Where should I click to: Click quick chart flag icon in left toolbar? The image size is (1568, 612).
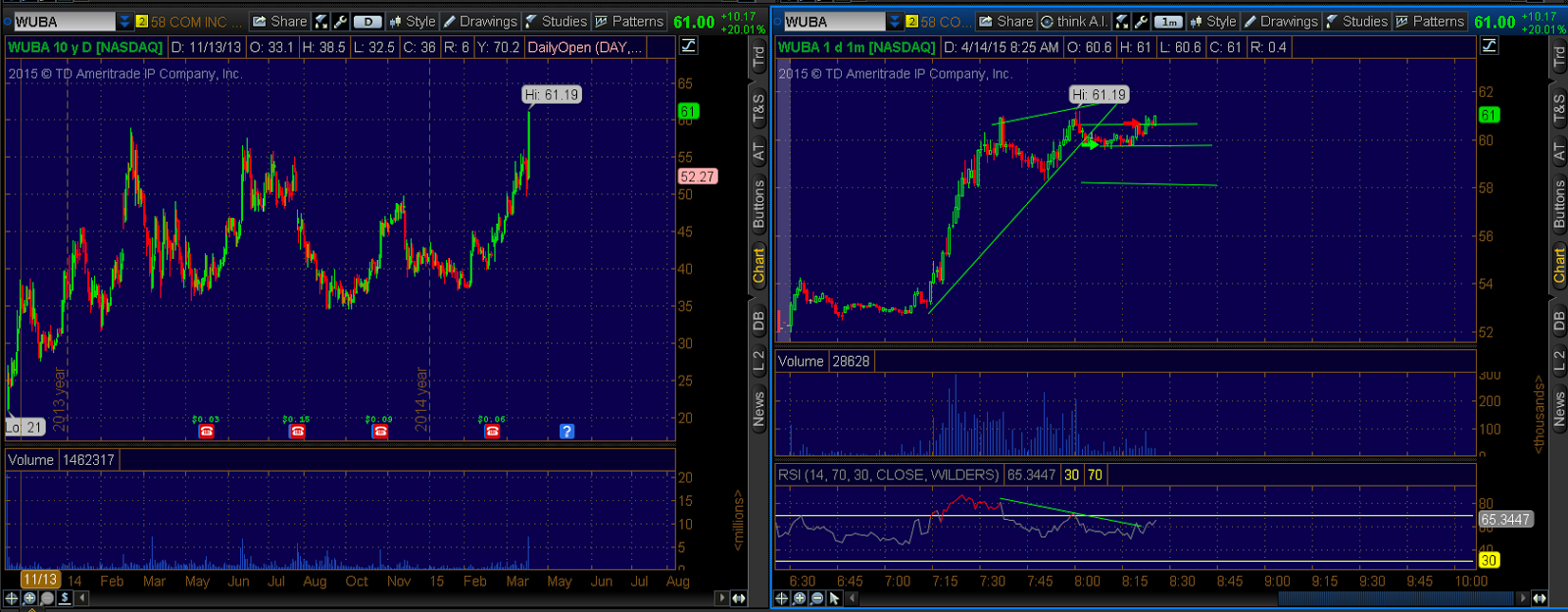321,22
